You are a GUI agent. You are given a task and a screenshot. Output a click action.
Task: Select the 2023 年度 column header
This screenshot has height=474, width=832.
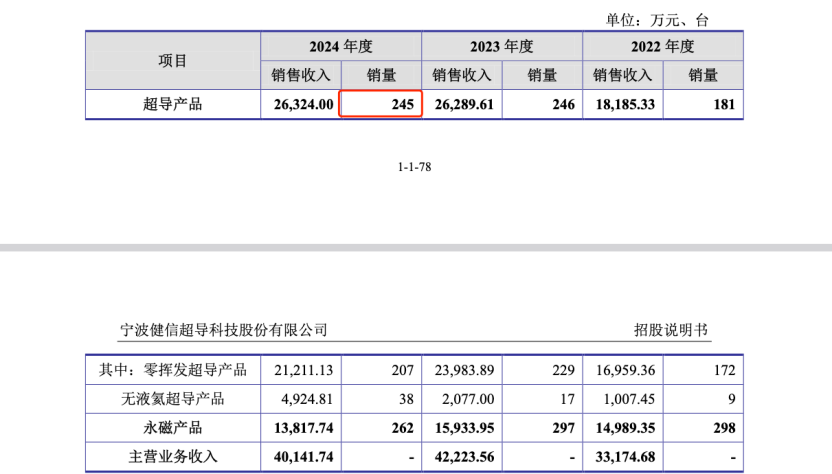[x=501, y=46]
